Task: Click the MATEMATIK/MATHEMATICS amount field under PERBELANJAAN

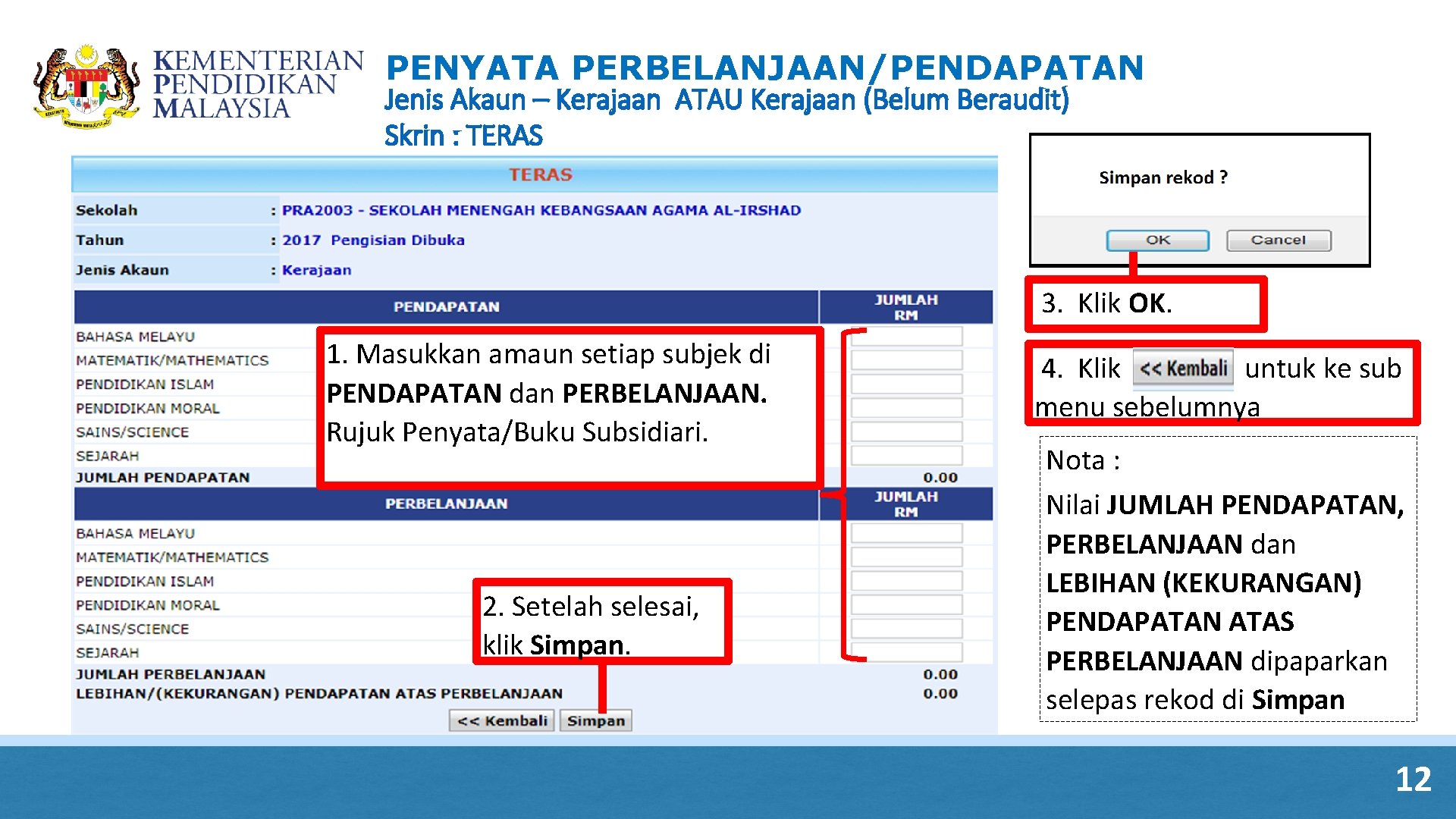Action: [906, 557]
